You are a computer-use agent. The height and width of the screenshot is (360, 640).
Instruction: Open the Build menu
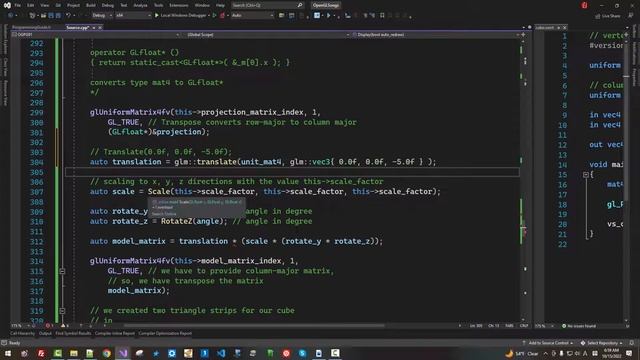coord(91,5)
